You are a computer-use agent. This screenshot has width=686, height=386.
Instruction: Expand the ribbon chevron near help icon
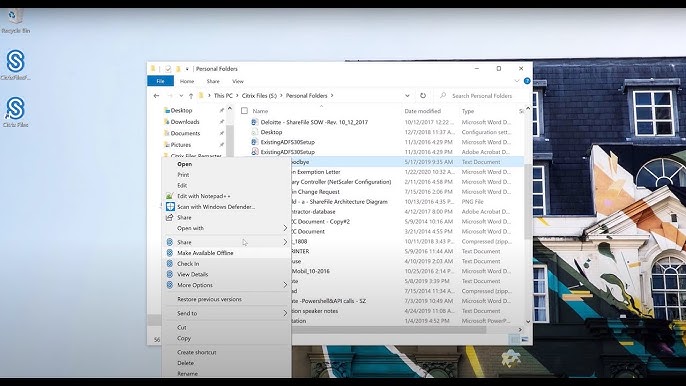(517, 81)
